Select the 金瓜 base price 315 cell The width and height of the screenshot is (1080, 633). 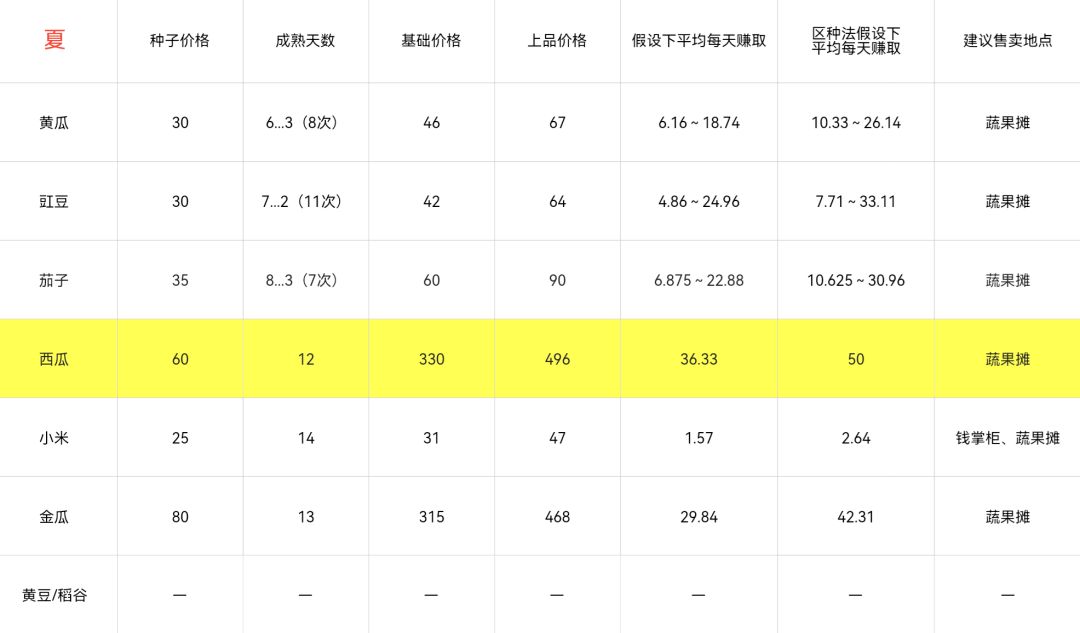click(x=431, y=517)
